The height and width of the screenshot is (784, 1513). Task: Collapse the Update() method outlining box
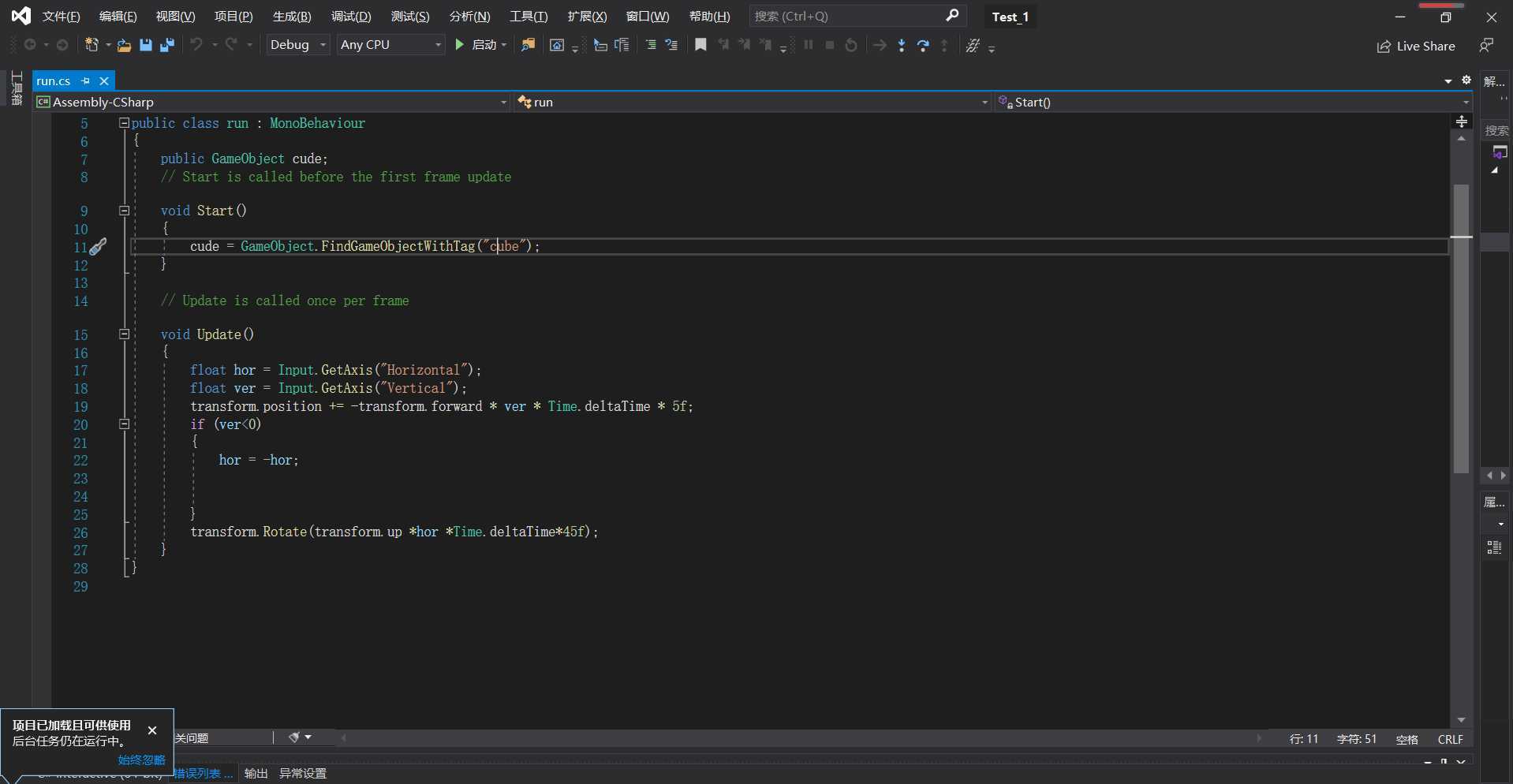(x=124, y=334)
